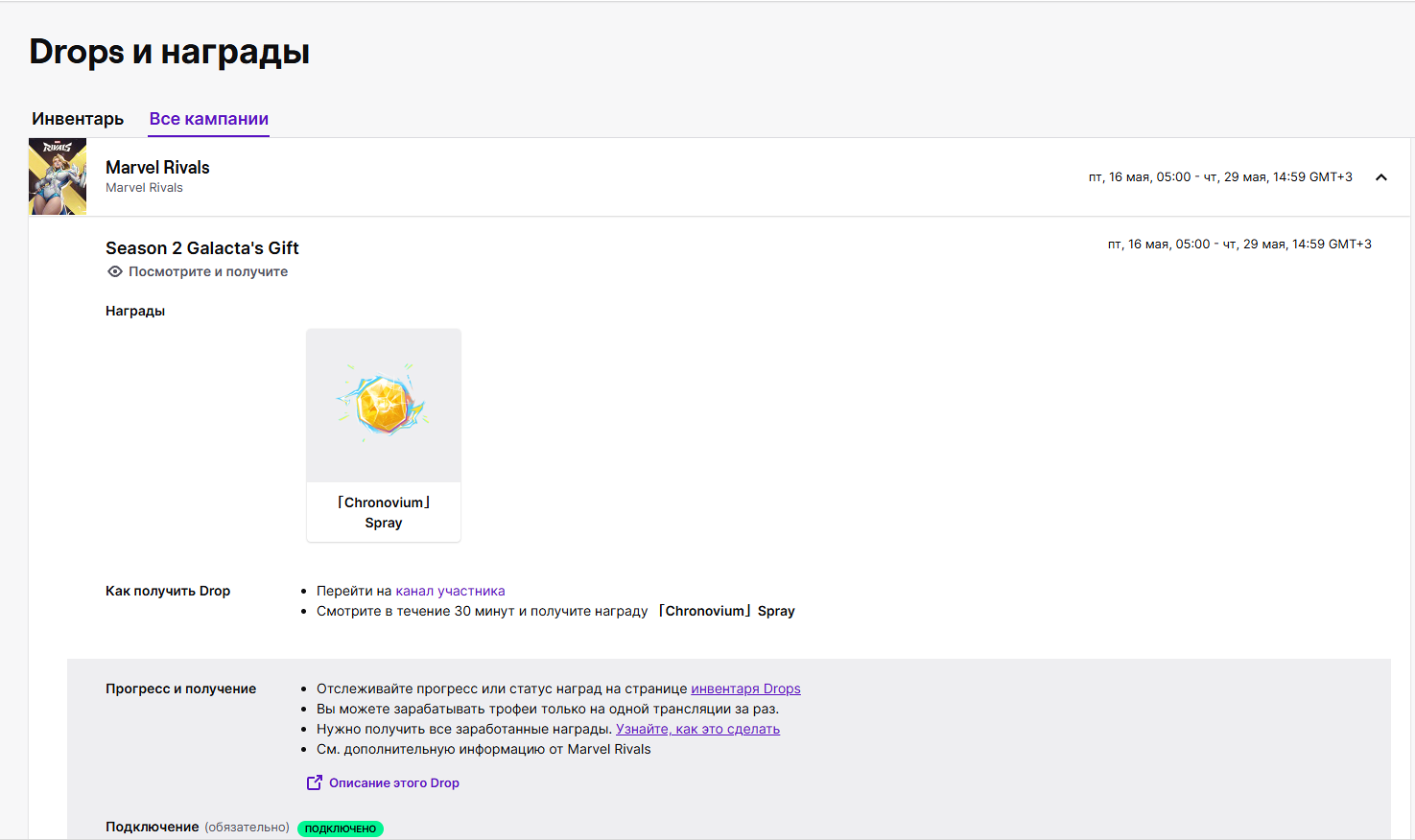The width and height of the screenshot is (1415, 840).
Task: Select the Все кампании tab
Action: pyautogui.click(x=208, y=119)
